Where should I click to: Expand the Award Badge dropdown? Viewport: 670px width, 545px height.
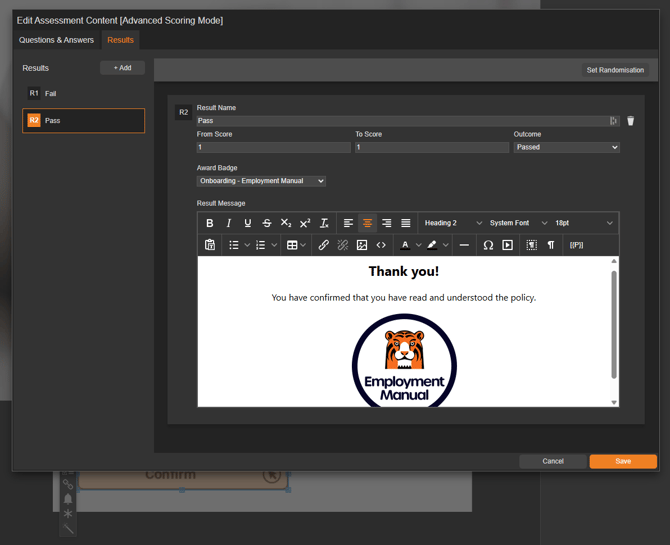click(261, 181)
